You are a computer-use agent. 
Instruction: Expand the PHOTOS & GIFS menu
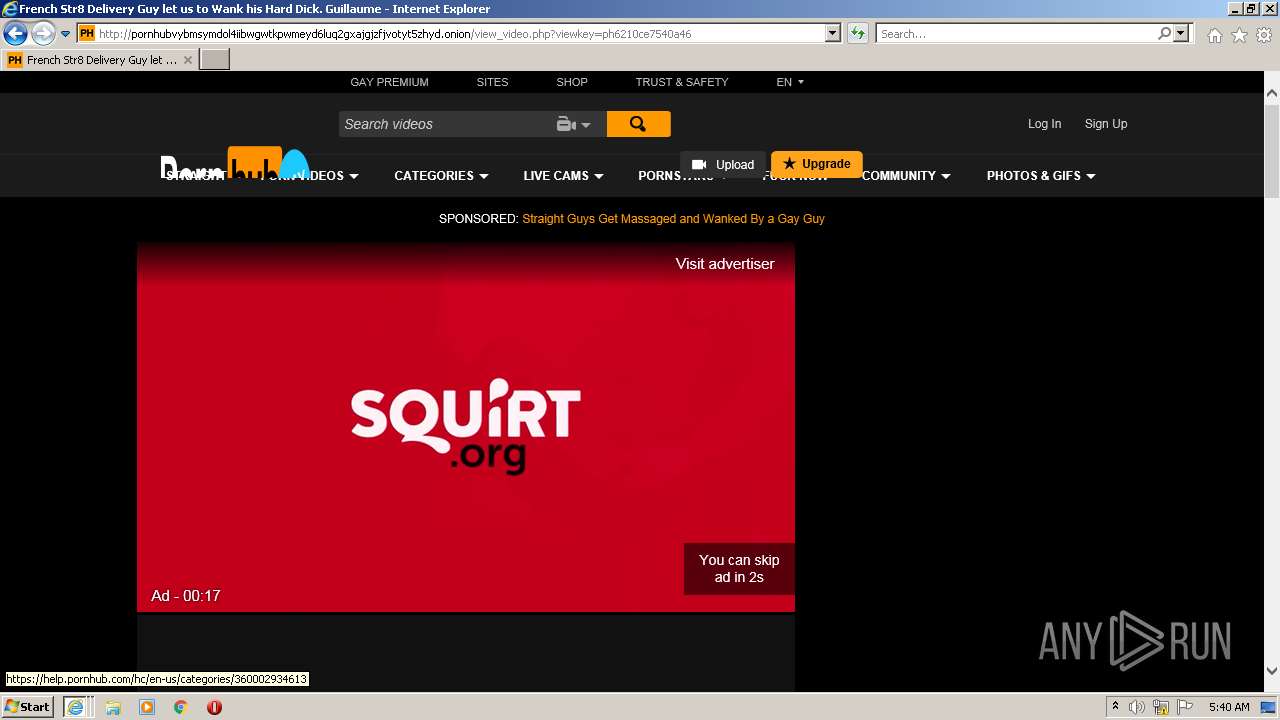point(1041,176)
